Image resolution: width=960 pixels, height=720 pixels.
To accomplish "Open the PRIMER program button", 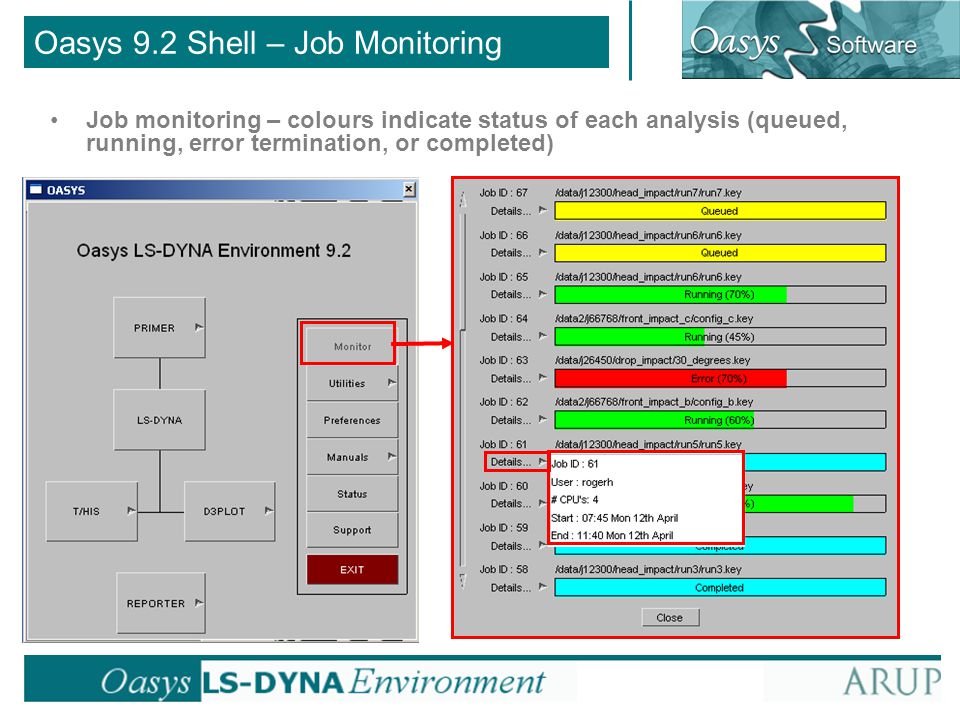I will (x=159, y=328).
